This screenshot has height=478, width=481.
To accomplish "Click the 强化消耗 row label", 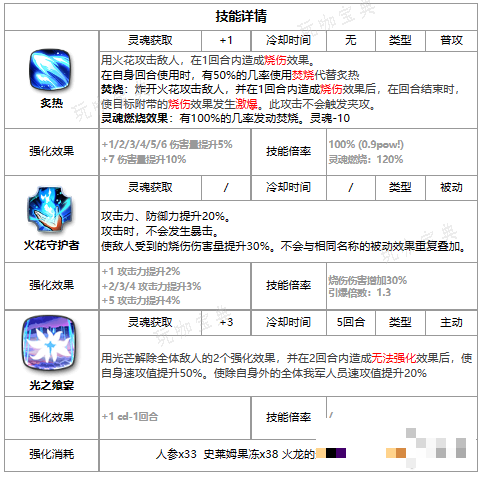I will coord(52,454).
